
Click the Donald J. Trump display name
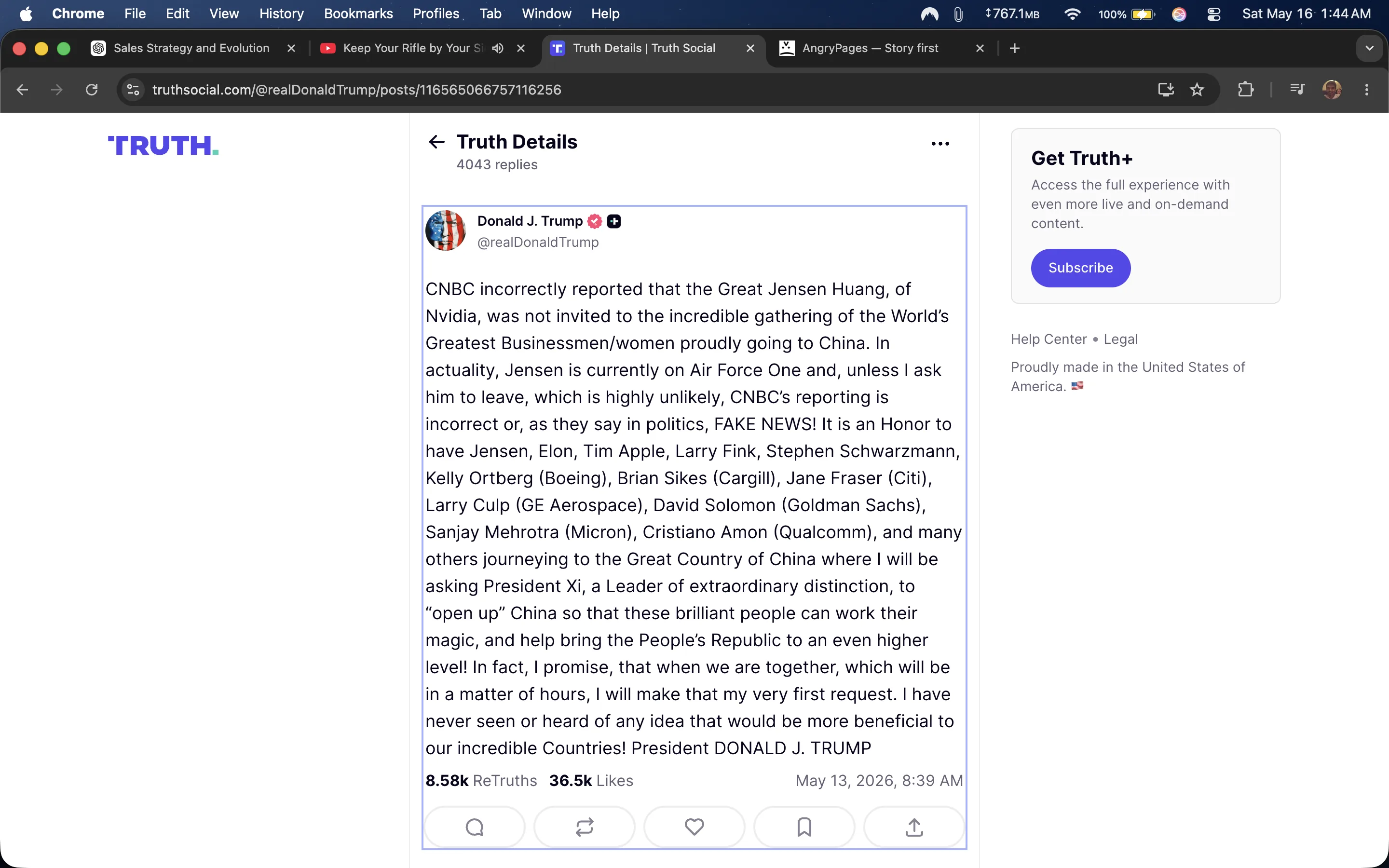point(530,221)
